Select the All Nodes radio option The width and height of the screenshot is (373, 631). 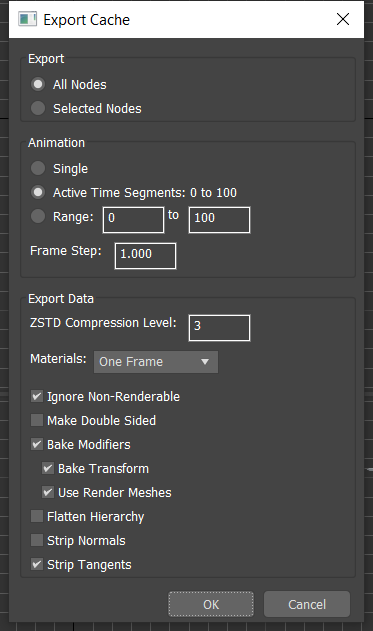pyautogui.click(x=38, y=84)
